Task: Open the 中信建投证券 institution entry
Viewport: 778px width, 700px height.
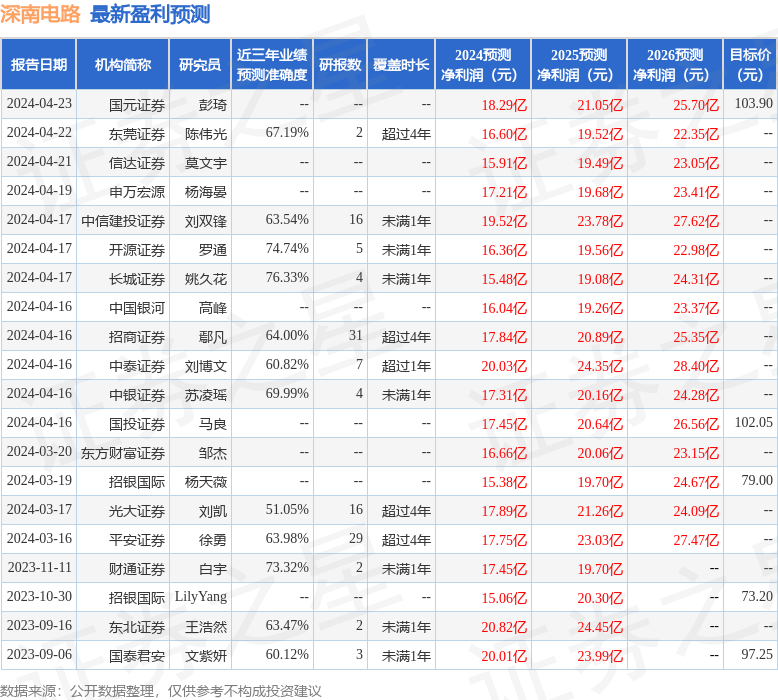Action: (123, 220)
